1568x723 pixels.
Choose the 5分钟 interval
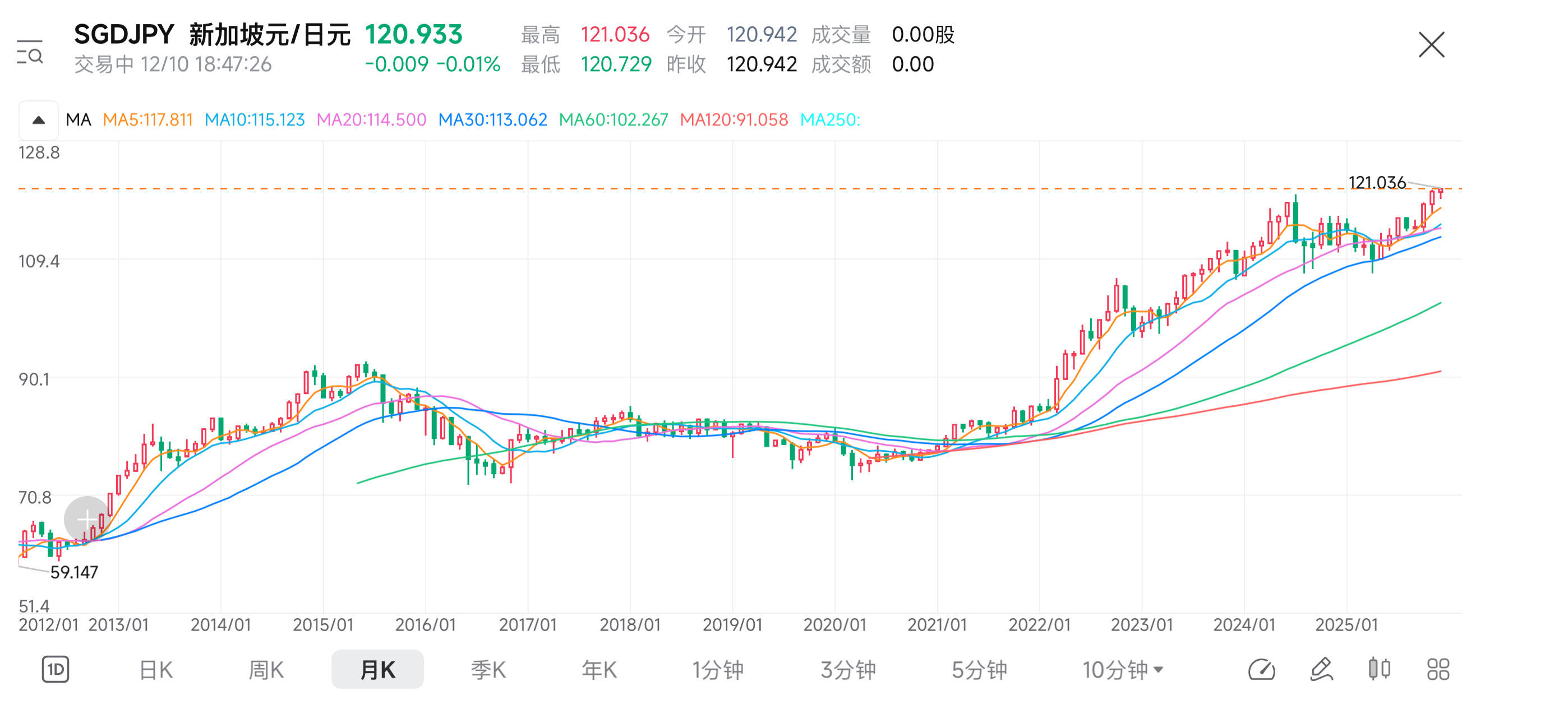click(979, 670)
